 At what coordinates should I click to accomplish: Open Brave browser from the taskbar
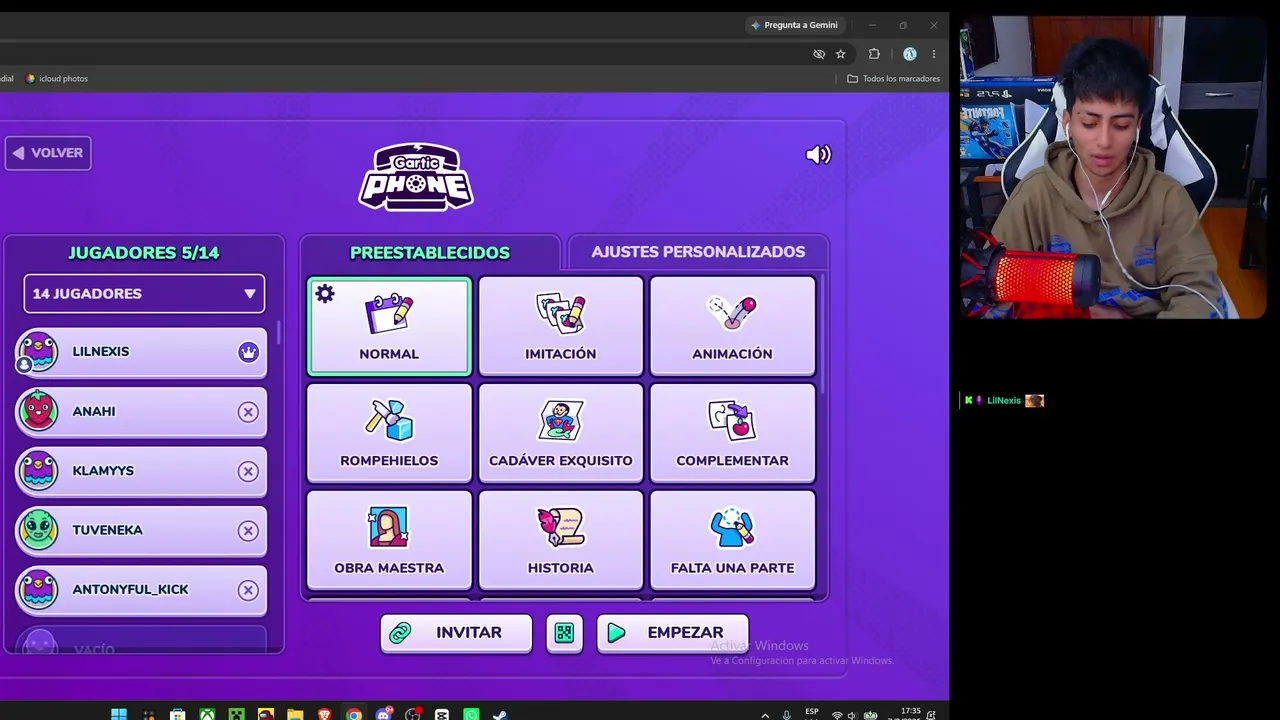pyautogui.click(x=324, y=714)
